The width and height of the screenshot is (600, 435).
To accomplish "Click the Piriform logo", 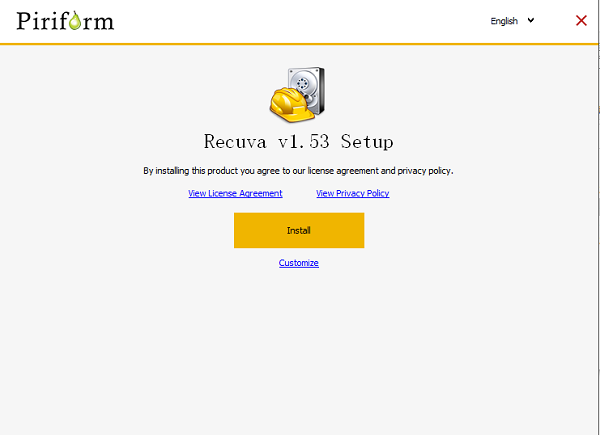I will 65,21.
